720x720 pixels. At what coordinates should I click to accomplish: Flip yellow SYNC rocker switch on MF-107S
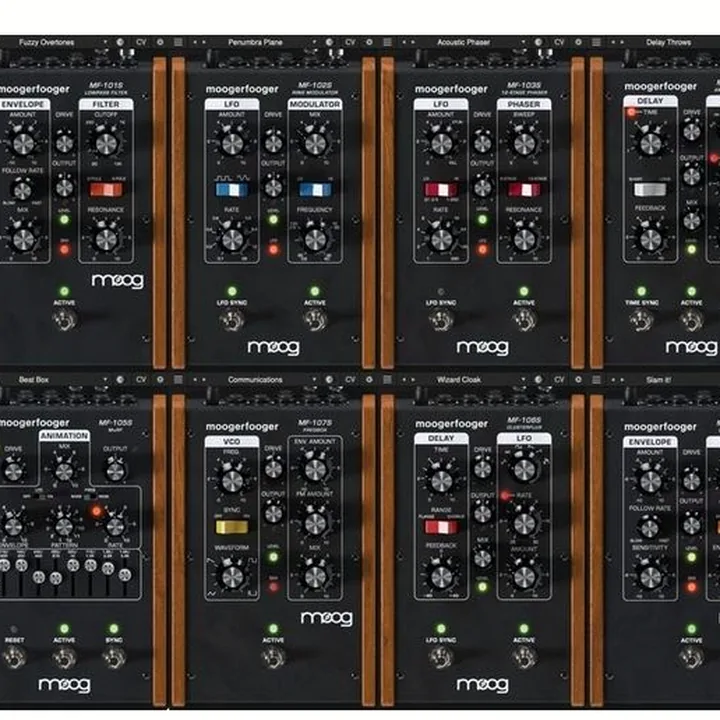pyautogui.click(x=232, y=527)
